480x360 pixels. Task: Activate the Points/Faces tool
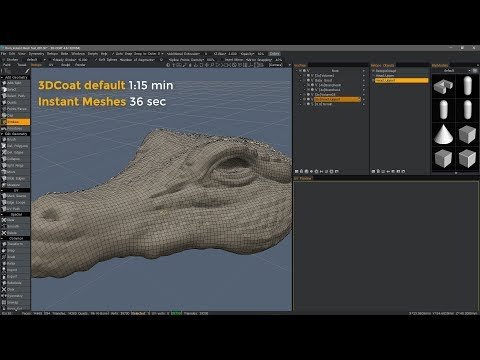15,109
